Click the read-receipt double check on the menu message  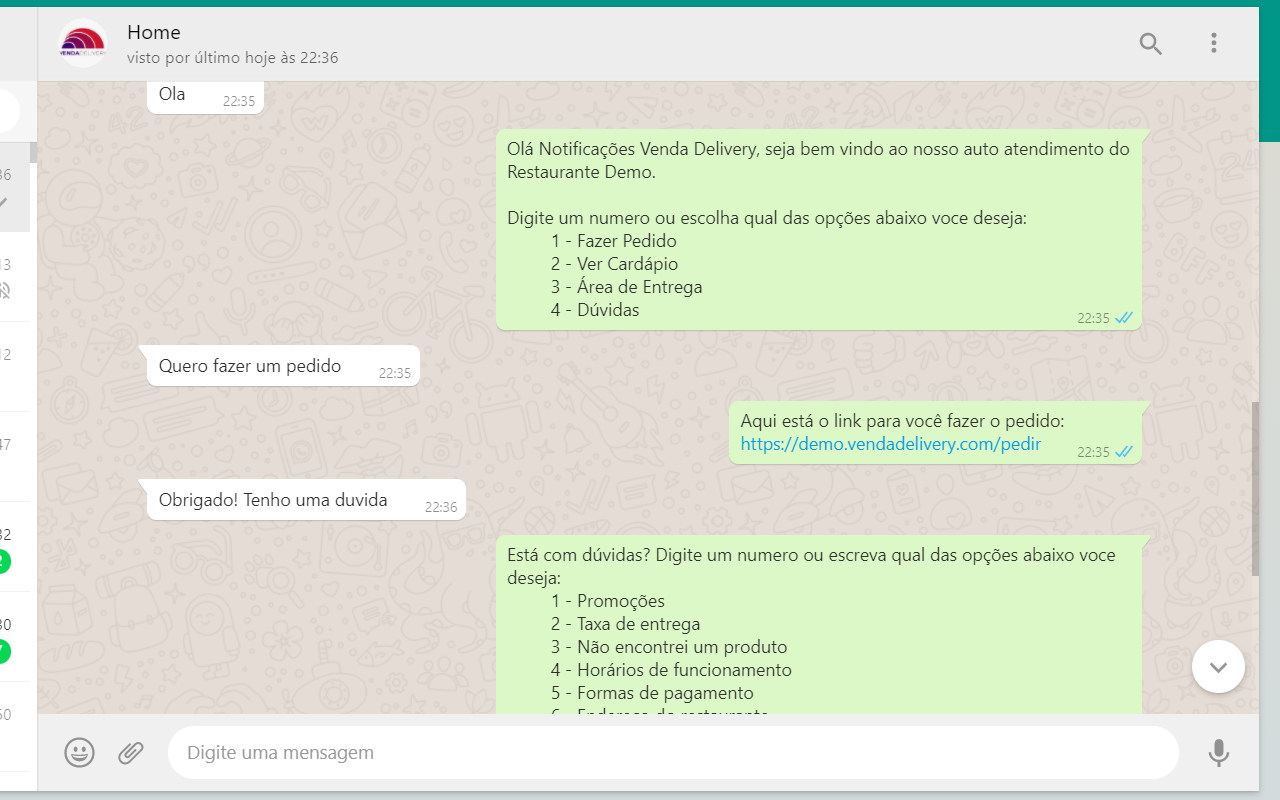(1124, 318)
